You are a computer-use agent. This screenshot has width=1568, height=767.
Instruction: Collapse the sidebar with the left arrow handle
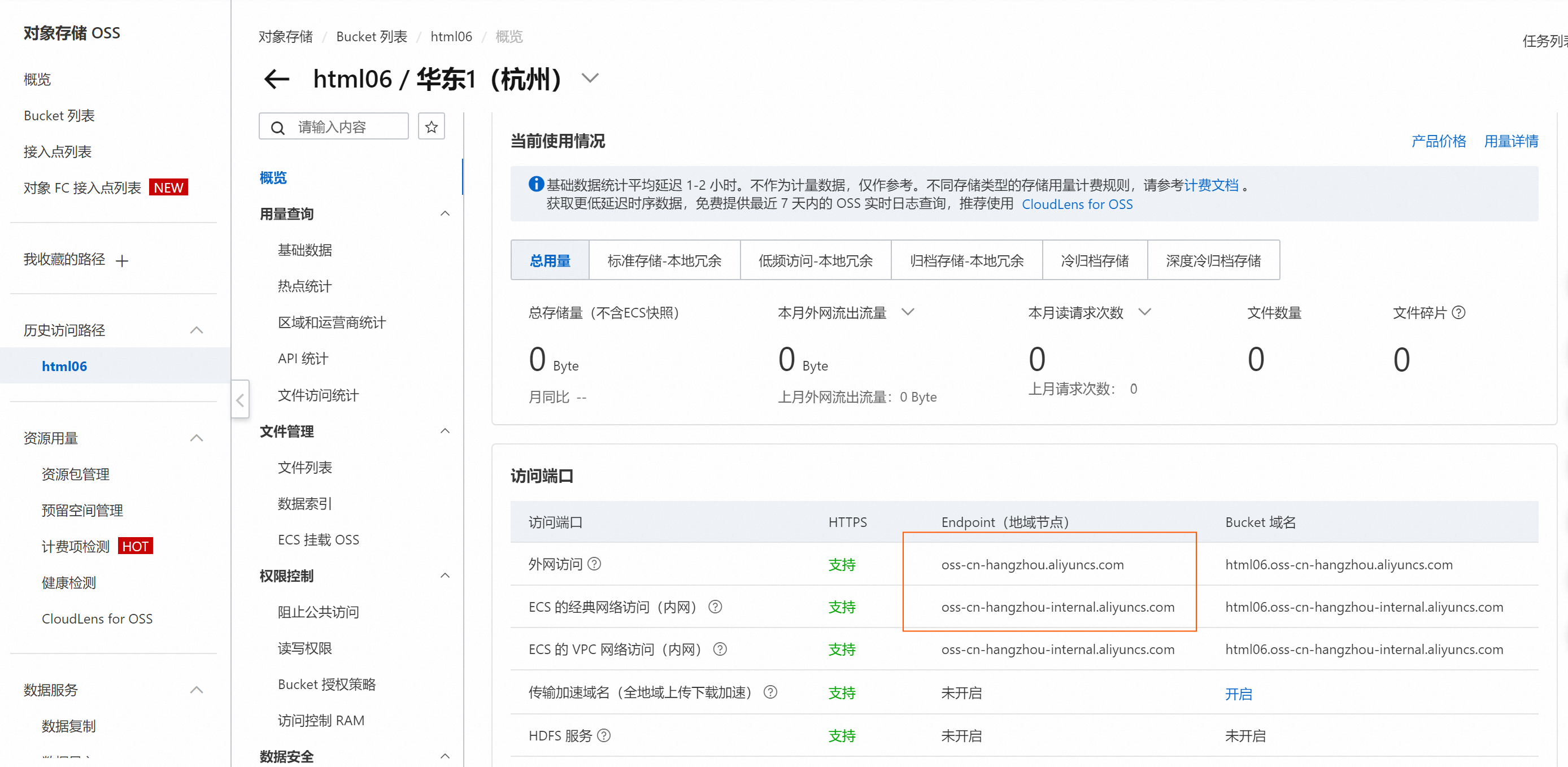coord(240,400)
